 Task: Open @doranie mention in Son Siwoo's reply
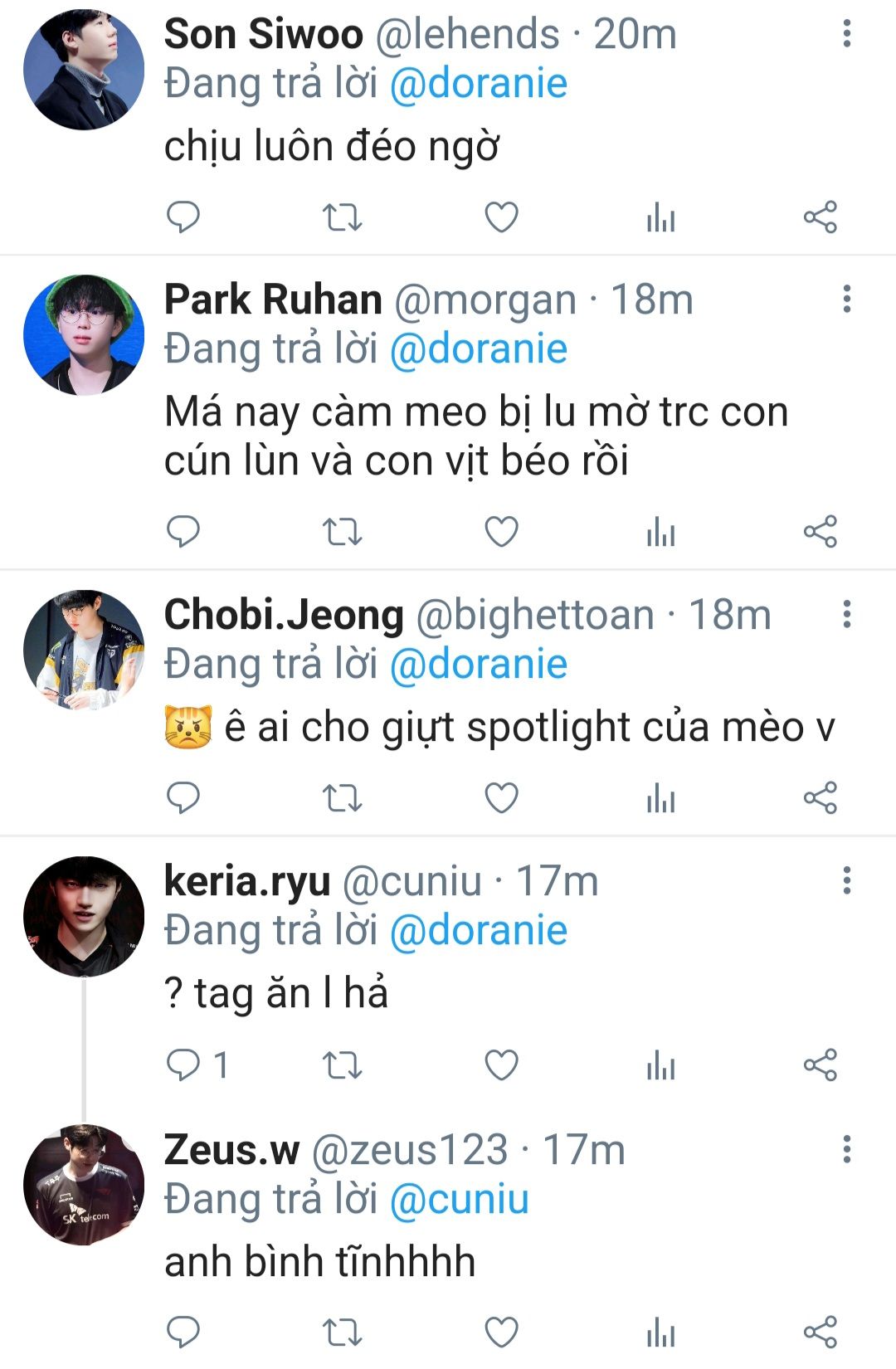478,84
